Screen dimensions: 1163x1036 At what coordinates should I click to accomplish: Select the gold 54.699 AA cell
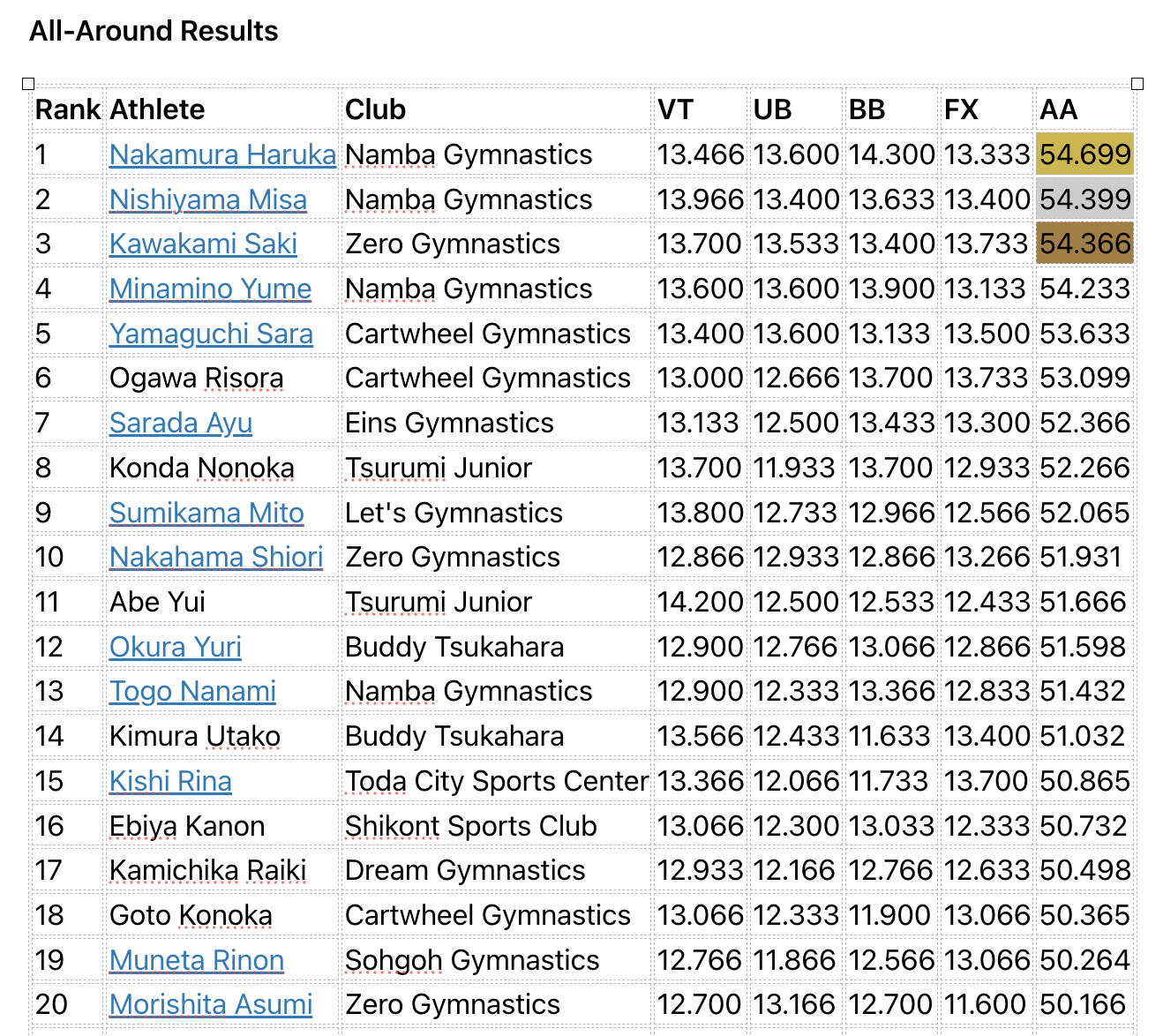[x=1084, y=154]
